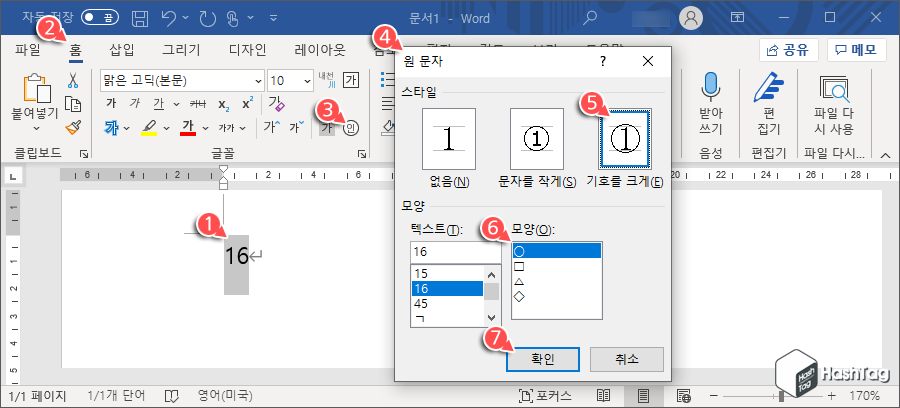Open ribbon display options icon
The width and height of the screenshot is (900, 408).
(x=738, y=18)
